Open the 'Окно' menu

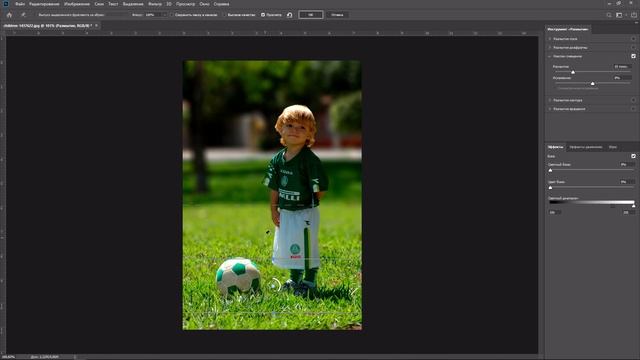point(204,4)
